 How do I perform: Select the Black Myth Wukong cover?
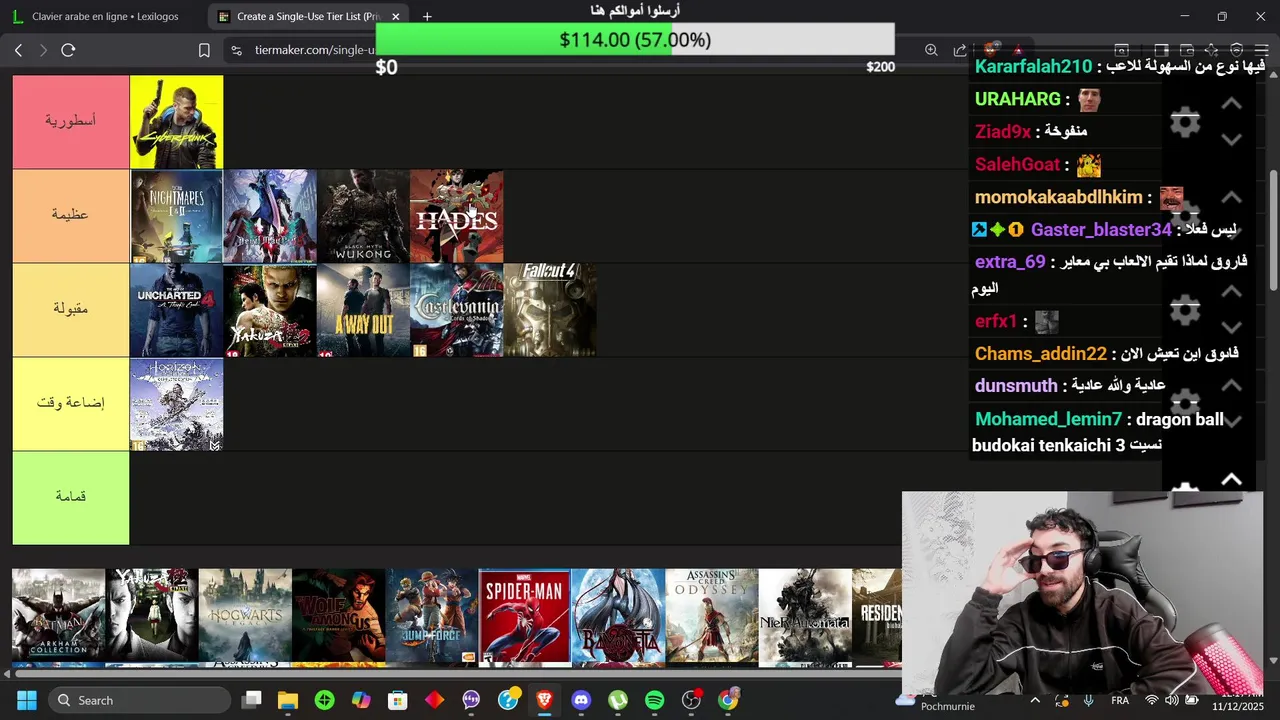(x=363, y=216)
